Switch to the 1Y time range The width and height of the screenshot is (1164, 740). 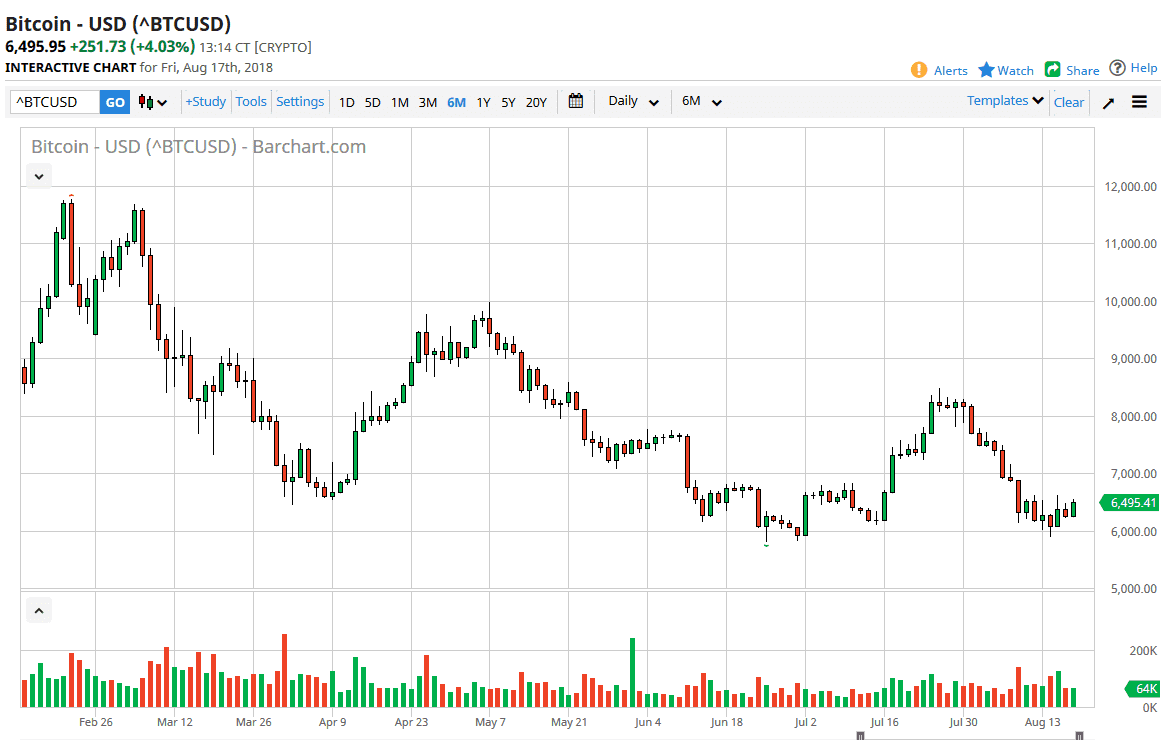coord(483,102)
